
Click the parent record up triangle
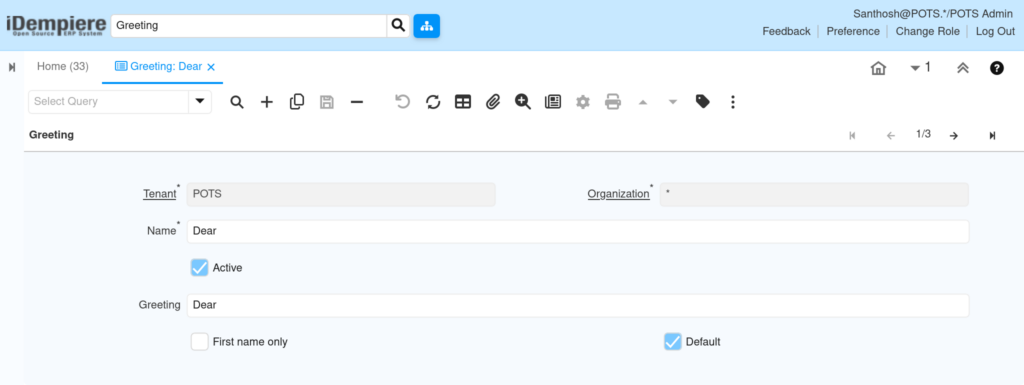643,102
